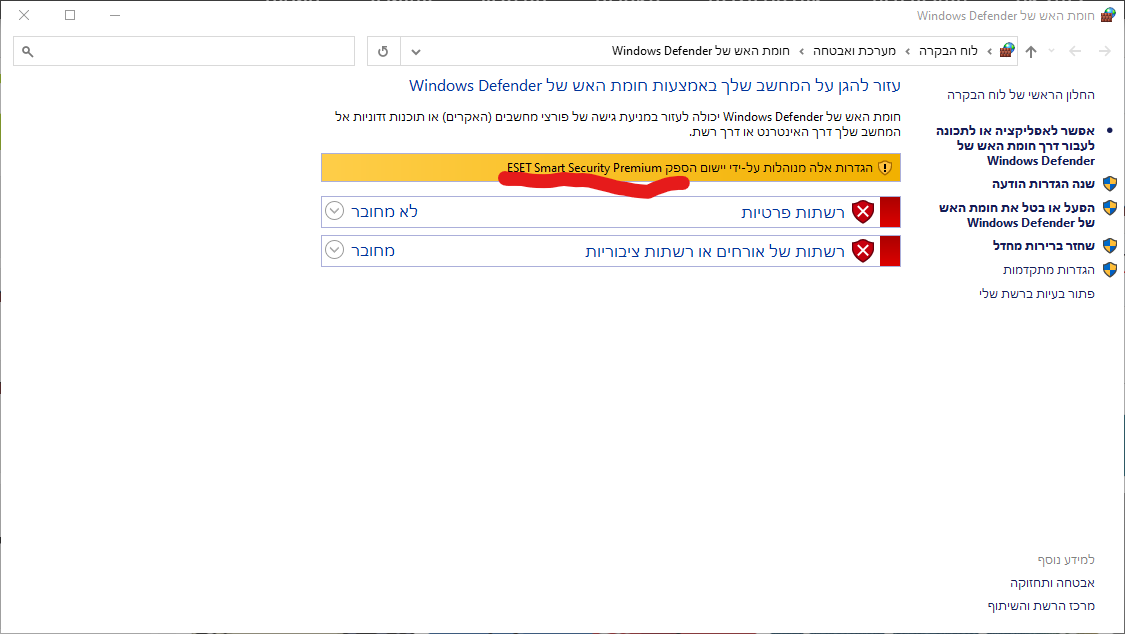Click the warning shield icon in the yellow banner
The height and width of the screenshot is (634, 1125).
pyautogui.click(x=885, y=168)
